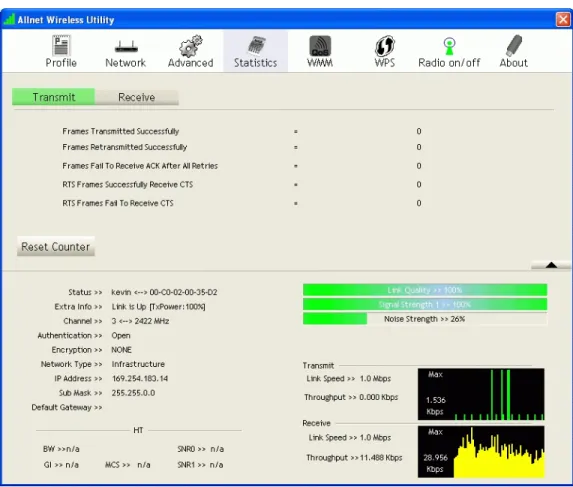Image resolution: width=573 pixels, height=487 pixels.
Task: Click the MCS >> n/a value
Action: pos(128,465)
